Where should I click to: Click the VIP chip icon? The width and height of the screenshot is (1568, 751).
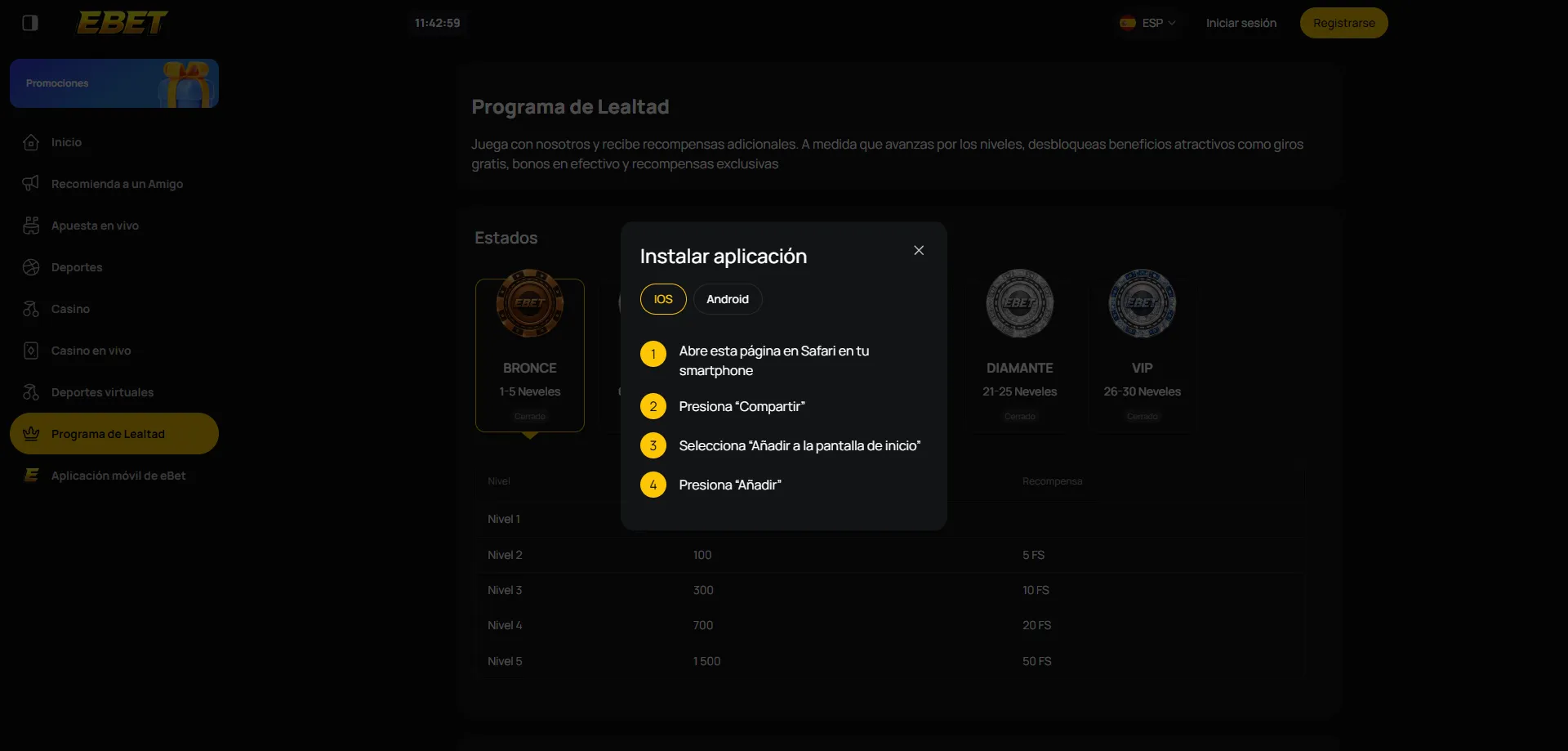point(1143,303)
